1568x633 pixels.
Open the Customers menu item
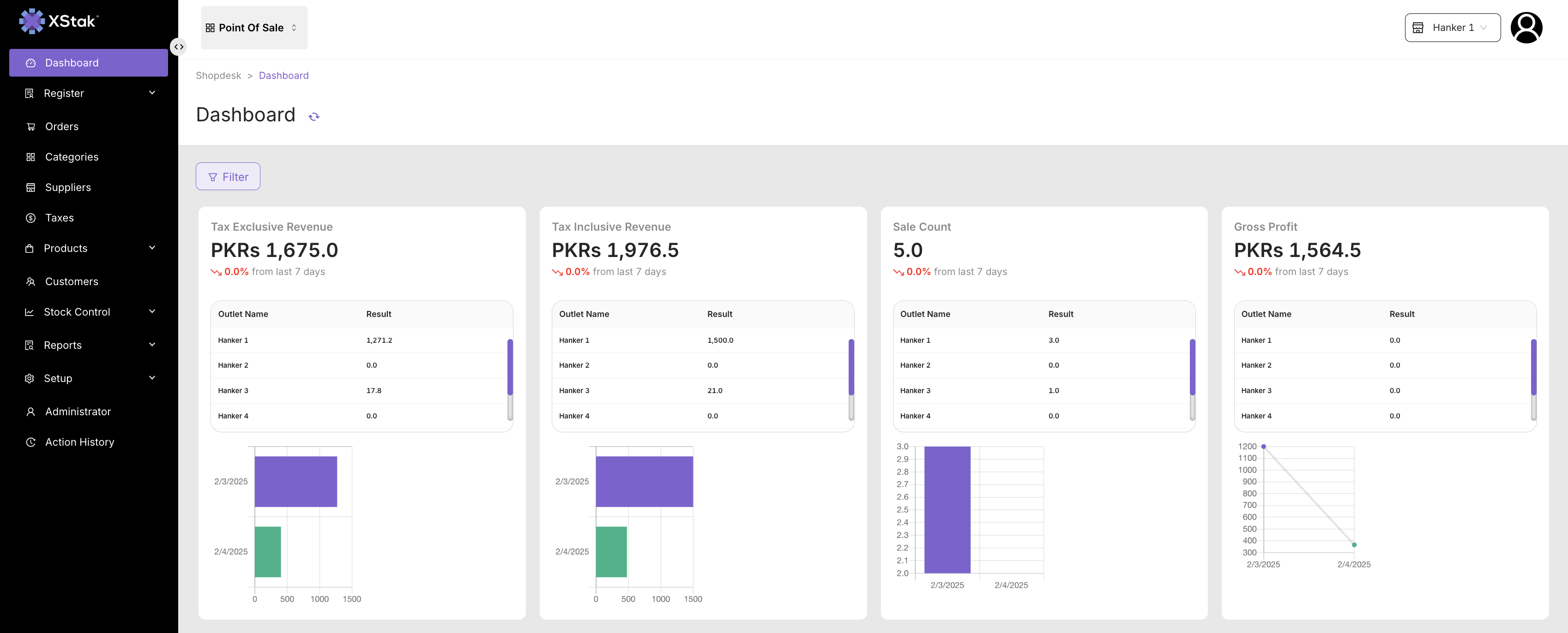pyautogui.click(x=71, y=281)
